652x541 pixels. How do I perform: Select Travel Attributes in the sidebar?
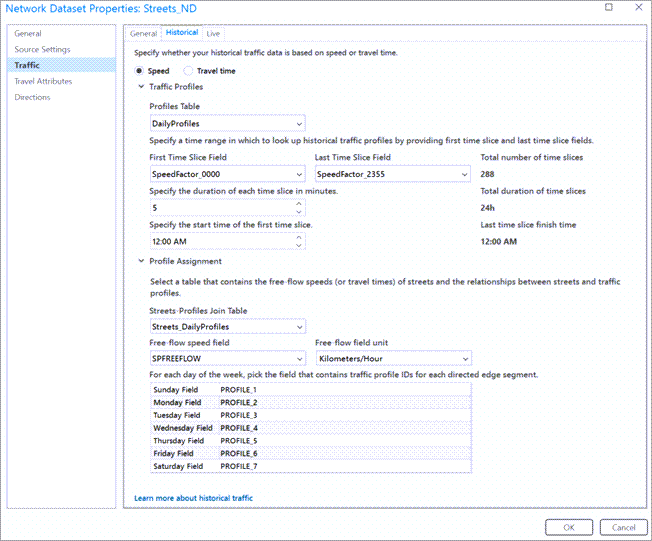[43, 81]
